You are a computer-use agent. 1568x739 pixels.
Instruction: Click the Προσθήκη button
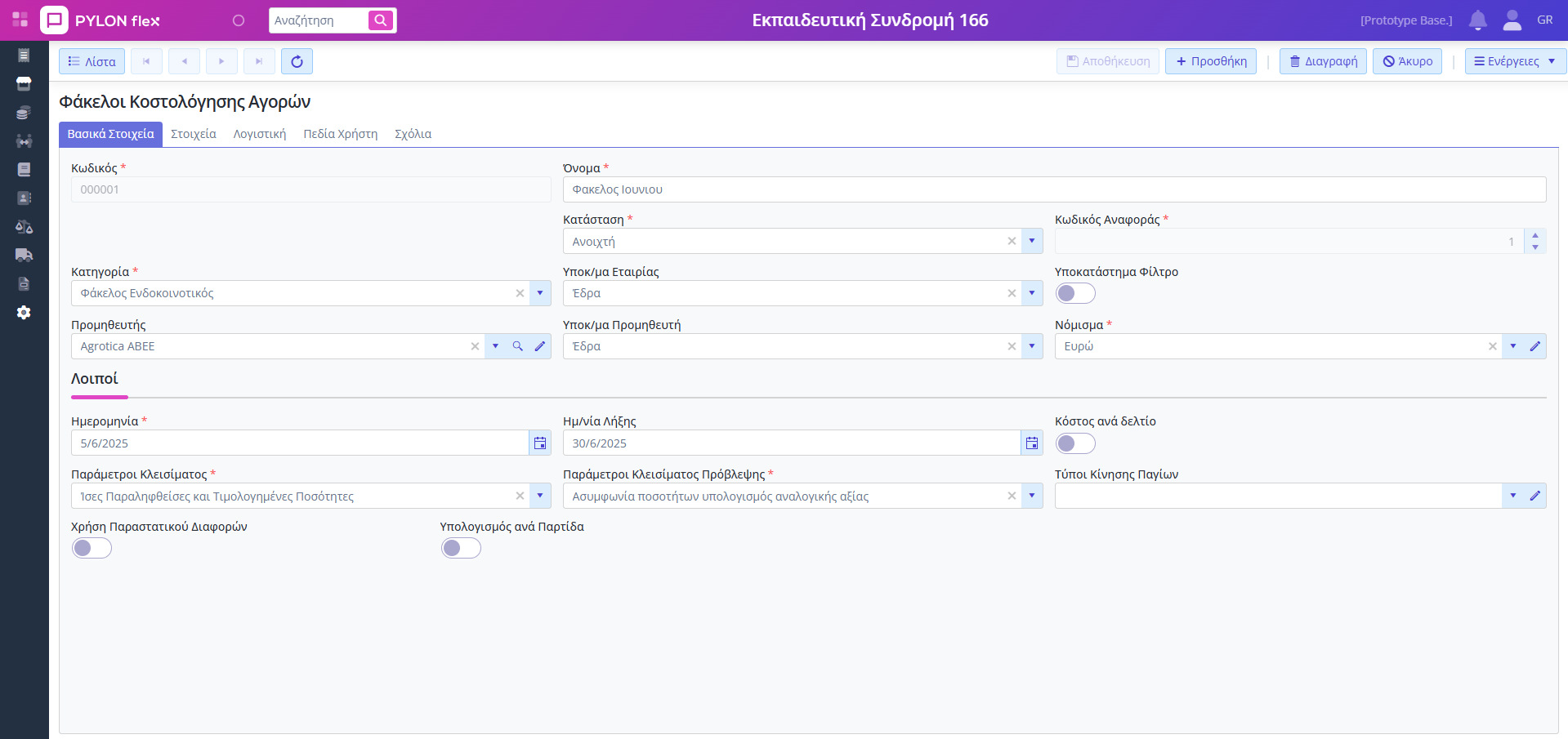click(1211, 61)
